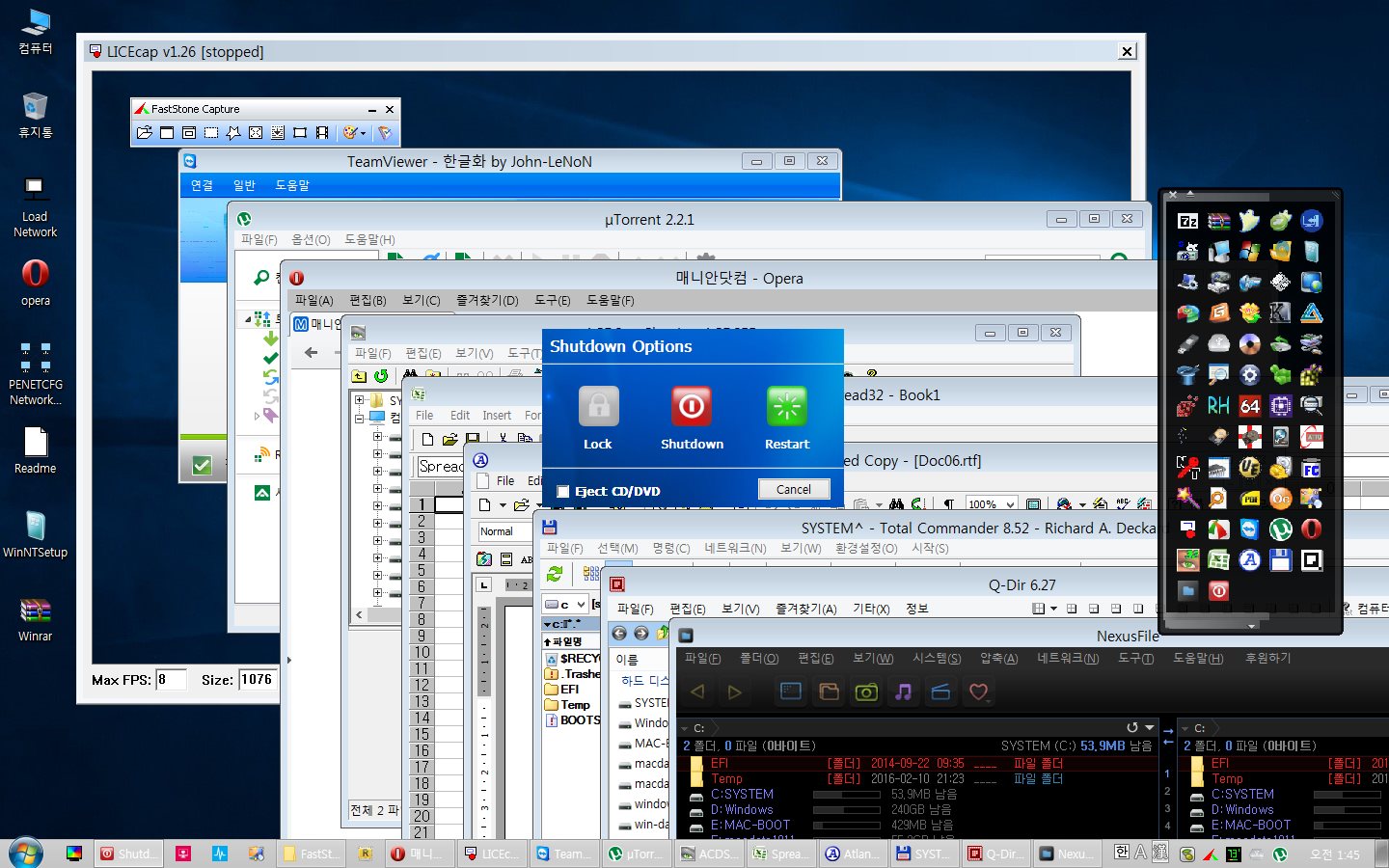Click FastStone capture rectangular region icon
The height and width of the screenshot is (868, 1389).
tap(211, 133)
